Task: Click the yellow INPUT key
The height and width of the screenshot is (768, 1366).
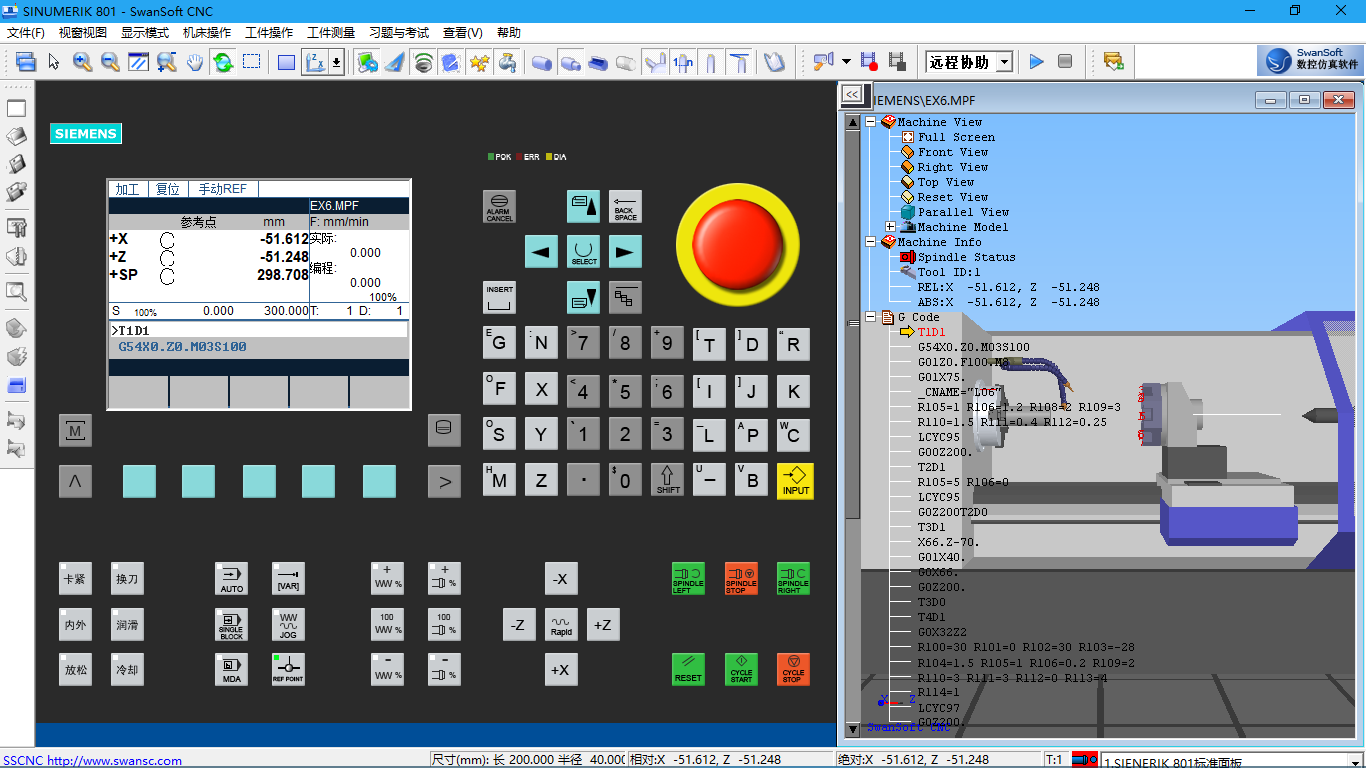Action: (x=796, y=481)
